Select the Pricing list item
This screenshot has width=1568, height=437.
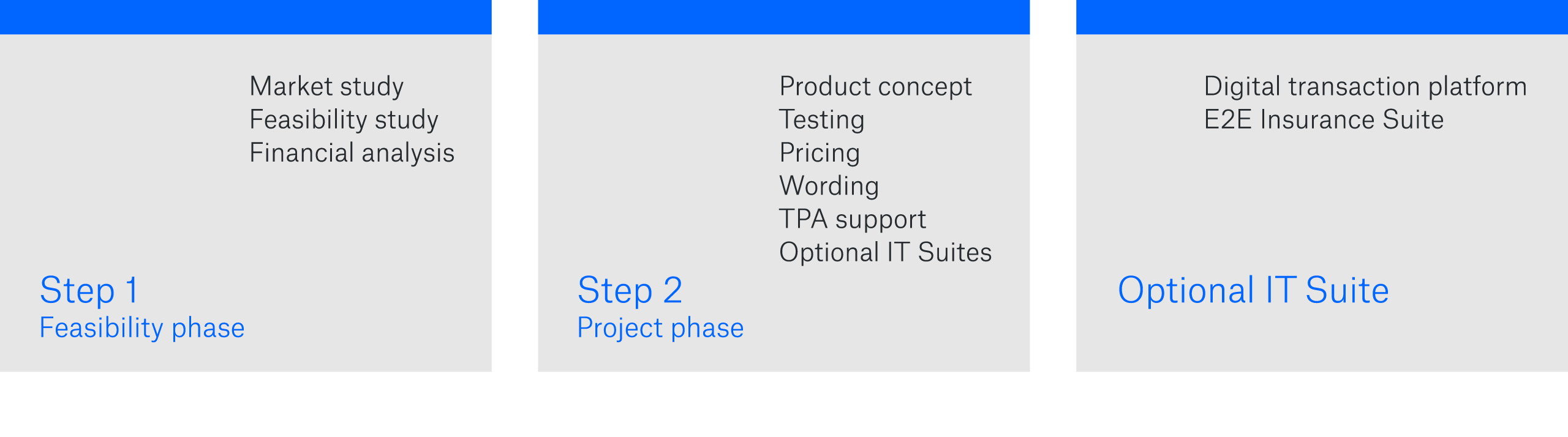coord(820,152)
